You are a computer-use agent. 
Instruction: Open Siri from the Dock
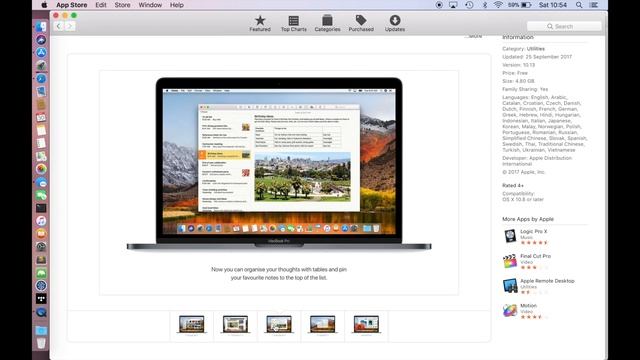(x=41, y=40)
